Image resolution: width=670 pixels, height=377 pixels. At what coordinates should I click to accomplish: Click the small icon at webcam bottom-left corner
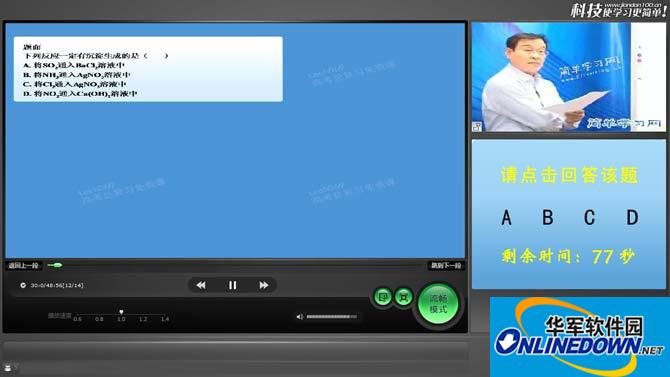477,127
